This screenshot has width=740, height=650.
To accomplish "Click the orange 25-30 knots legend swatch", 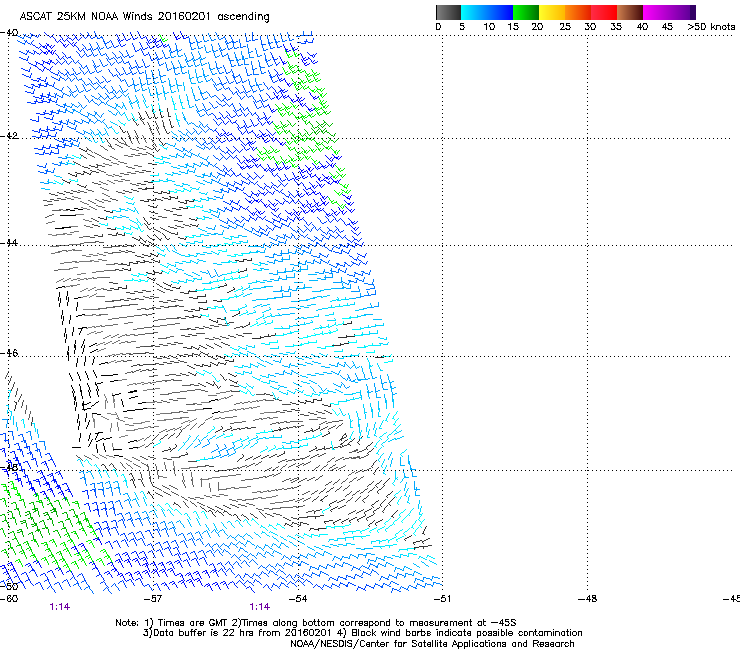I will click(x=578, y=12).
